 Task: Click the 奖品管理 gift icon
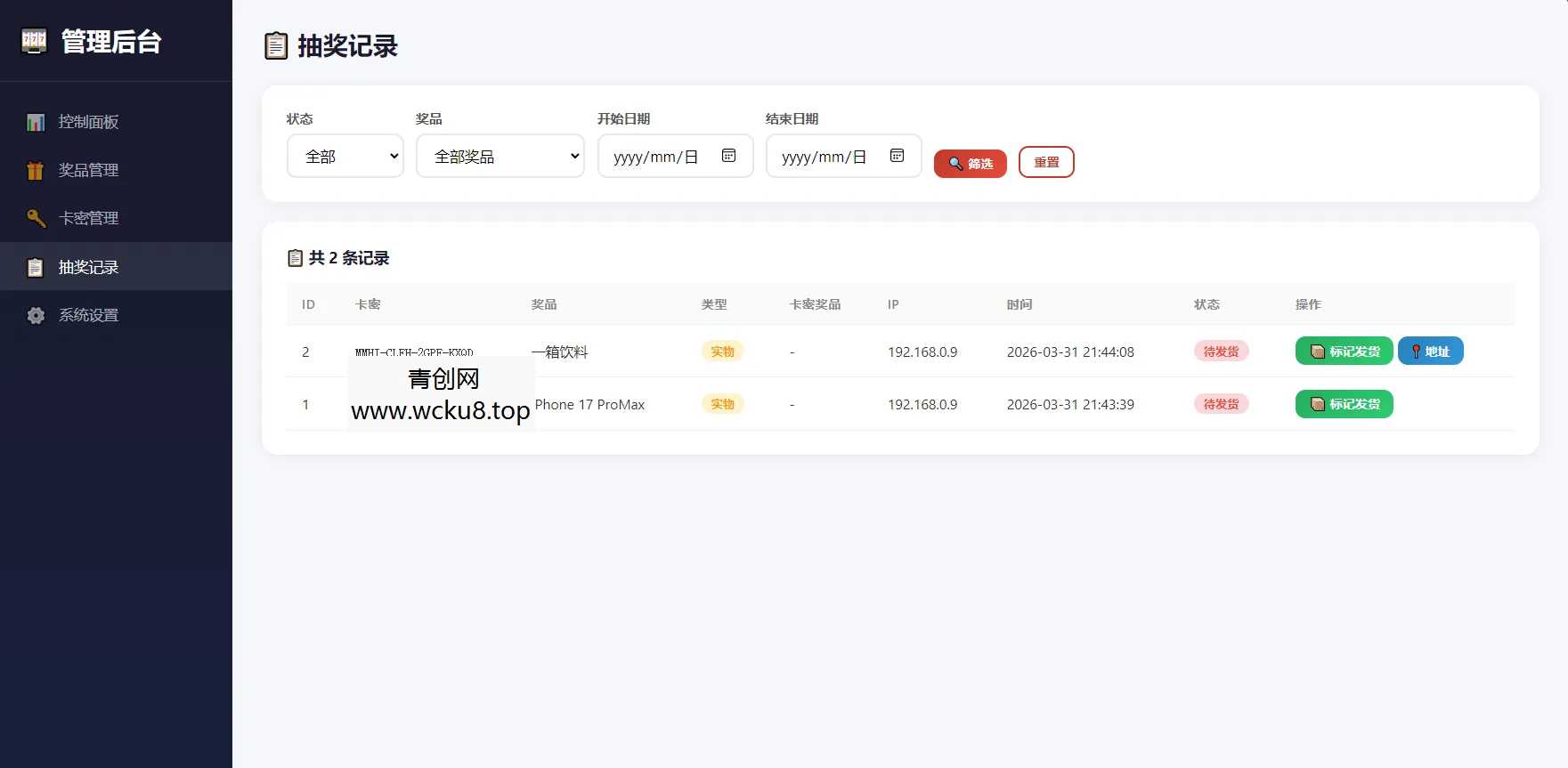36,170
